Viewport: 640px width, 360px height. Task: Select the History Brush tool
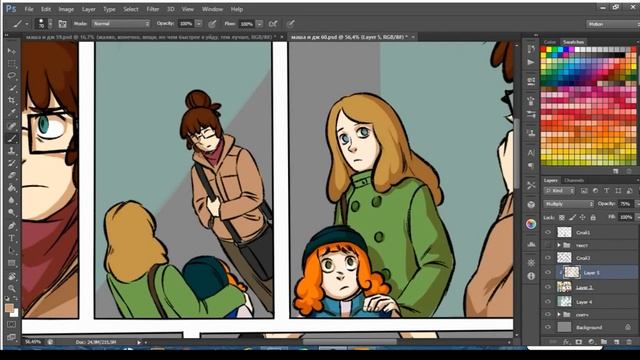pos(11,163)
